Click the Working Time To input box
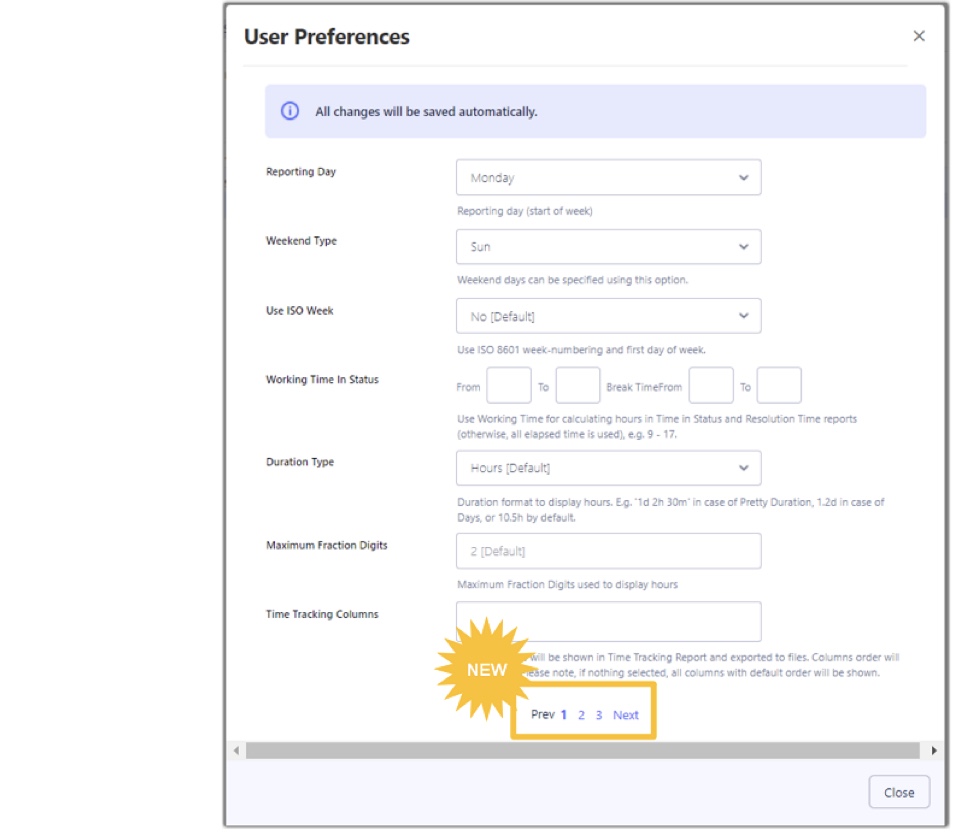 pos(577,386)
